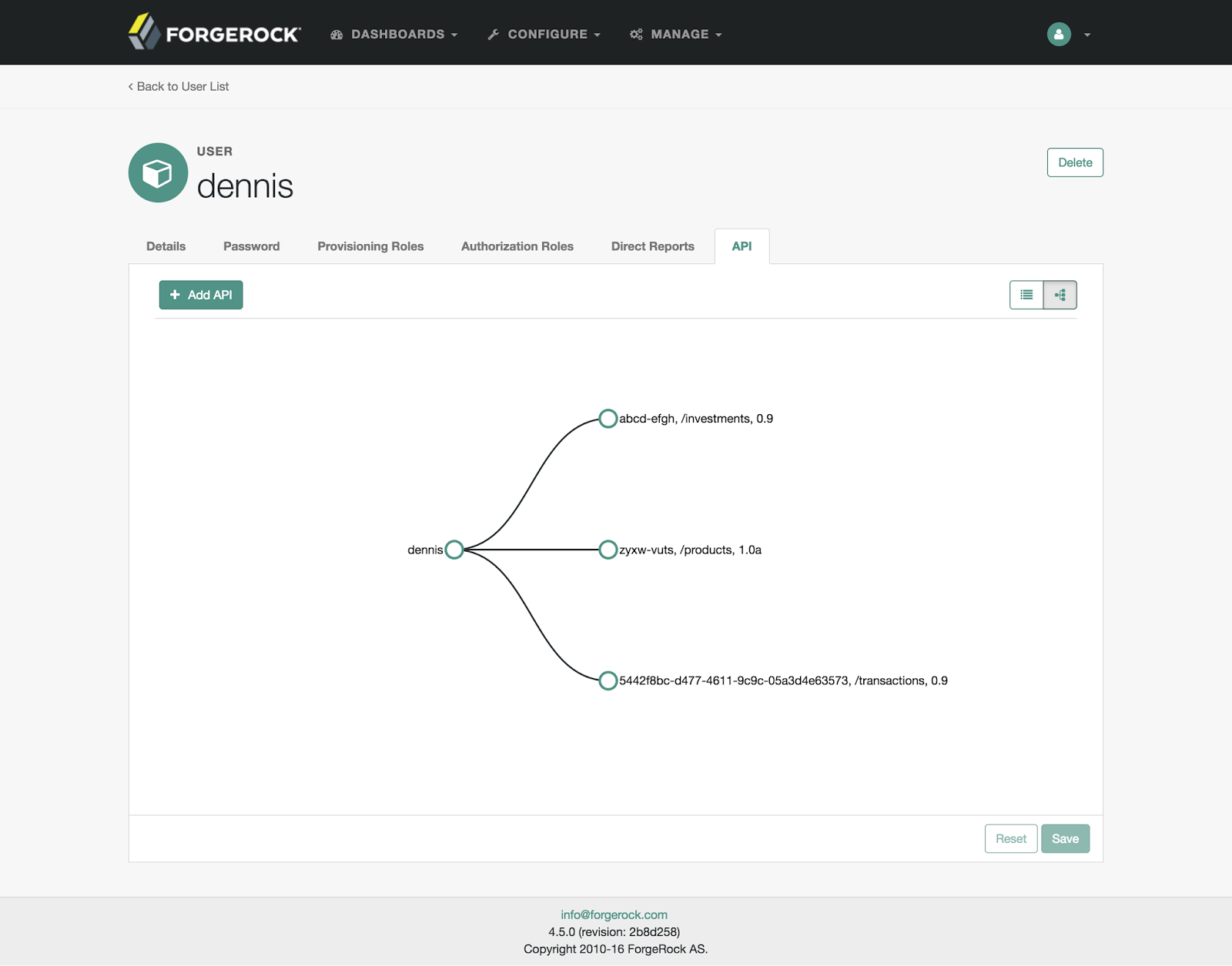Expand the Manage menu
Image resolution: width=1232 pixels, height=966 pixels.
(680, 34)
